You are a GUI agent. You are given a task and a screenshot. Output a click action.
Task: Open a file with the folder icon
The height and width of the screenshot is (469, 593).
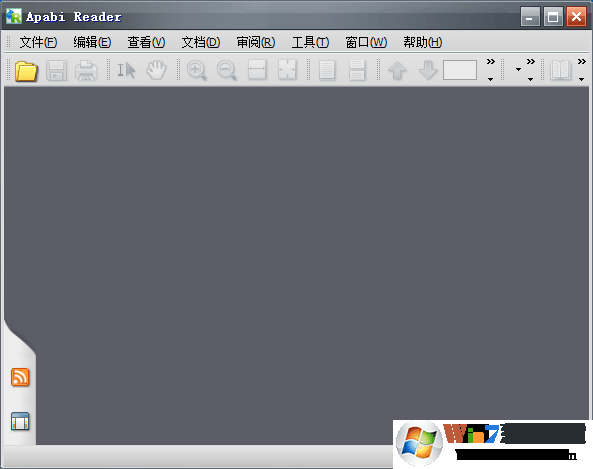(x=26, y=71)
